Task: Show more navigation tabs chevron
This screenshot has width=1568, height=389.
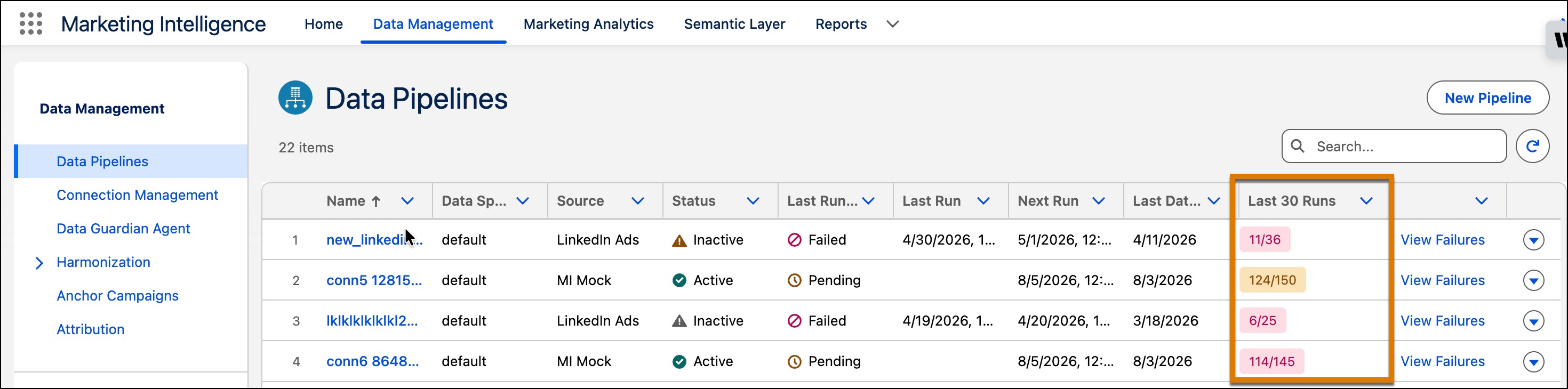Action: 892,25
